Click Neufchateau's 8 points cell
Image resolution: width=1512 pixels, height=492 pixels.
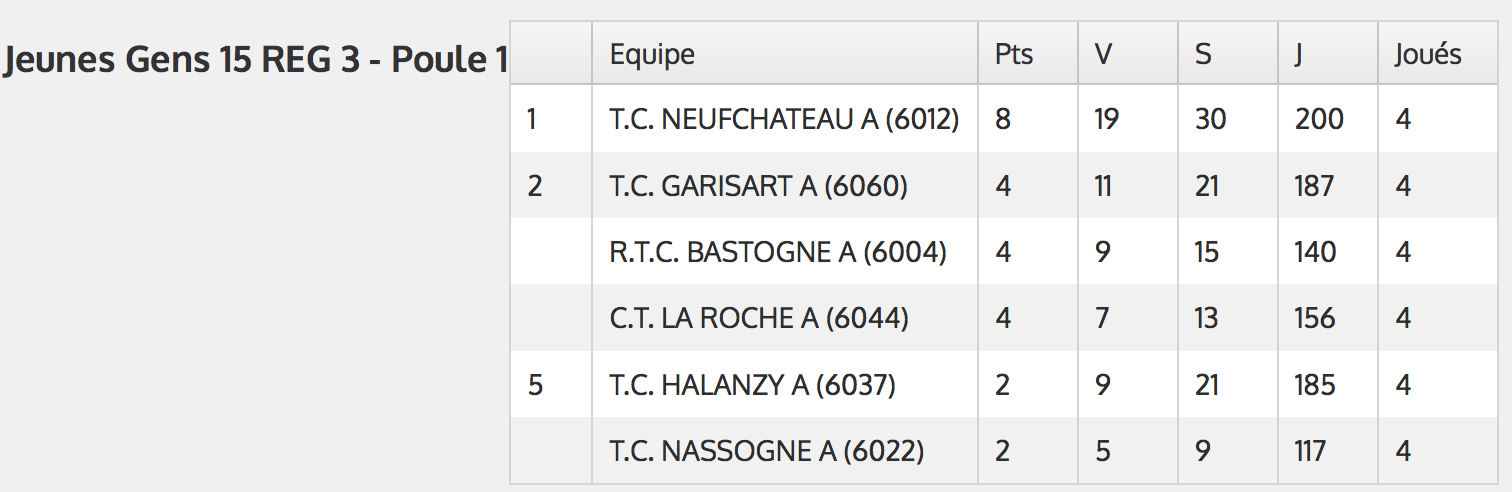click(1028, 120)
